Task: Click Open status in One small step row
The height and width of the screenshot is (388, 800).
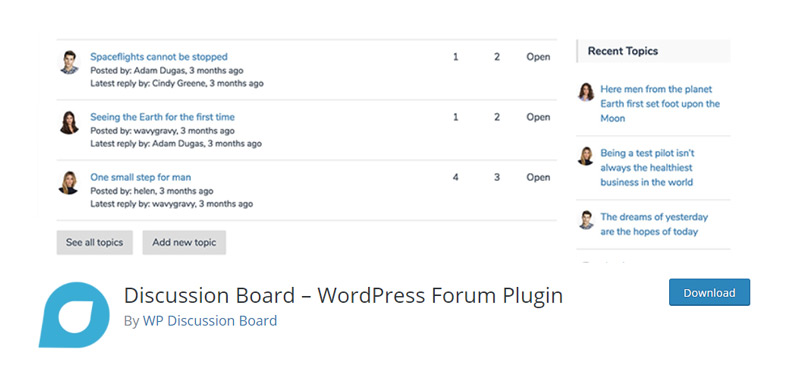Action: 538,178
